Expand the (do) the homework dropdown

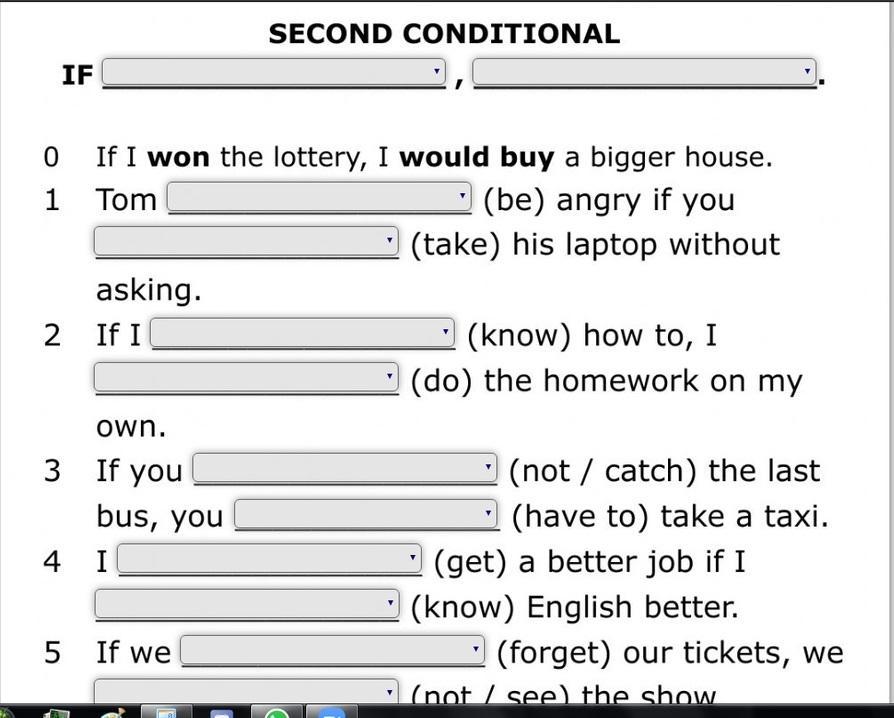(x=246, y=379)
